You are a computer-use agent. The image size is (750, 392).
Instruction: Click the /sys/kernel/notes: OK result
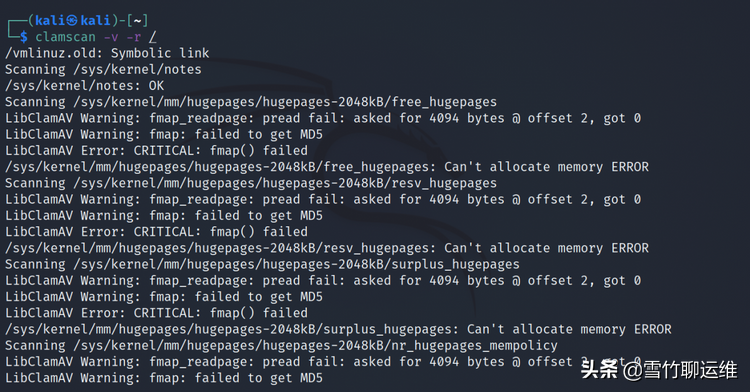pyautogui.click(x=84, y=86)
